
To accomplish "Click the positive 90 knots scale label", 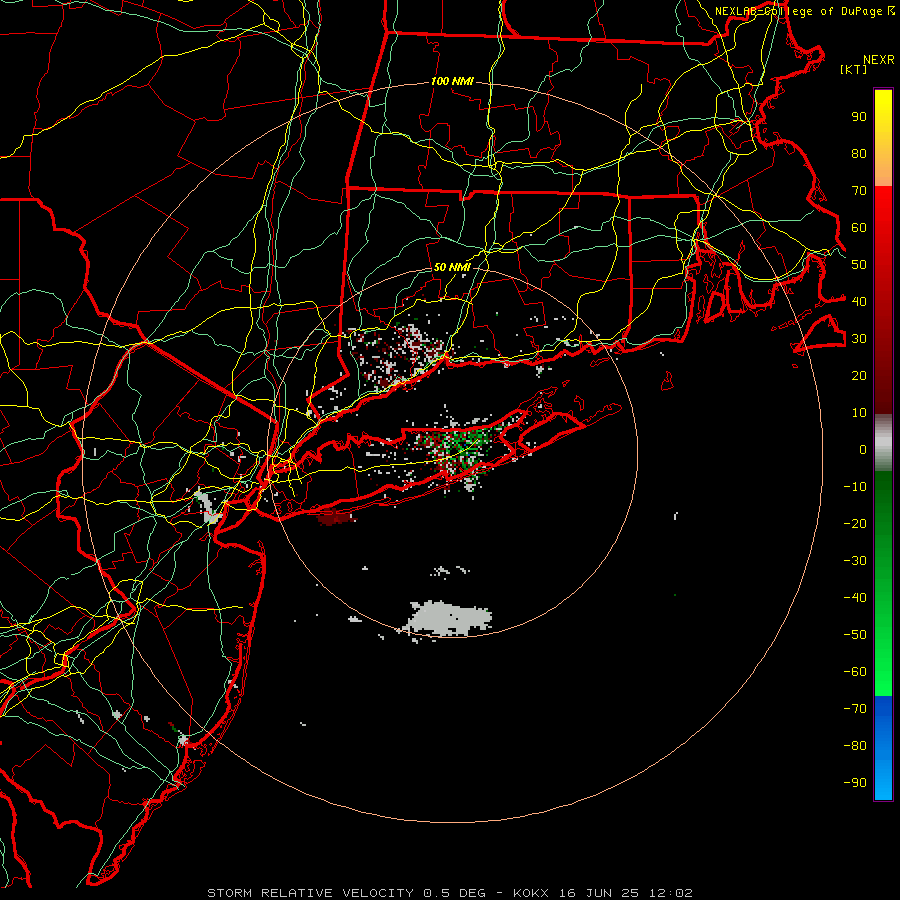I will tap(859, 117).
